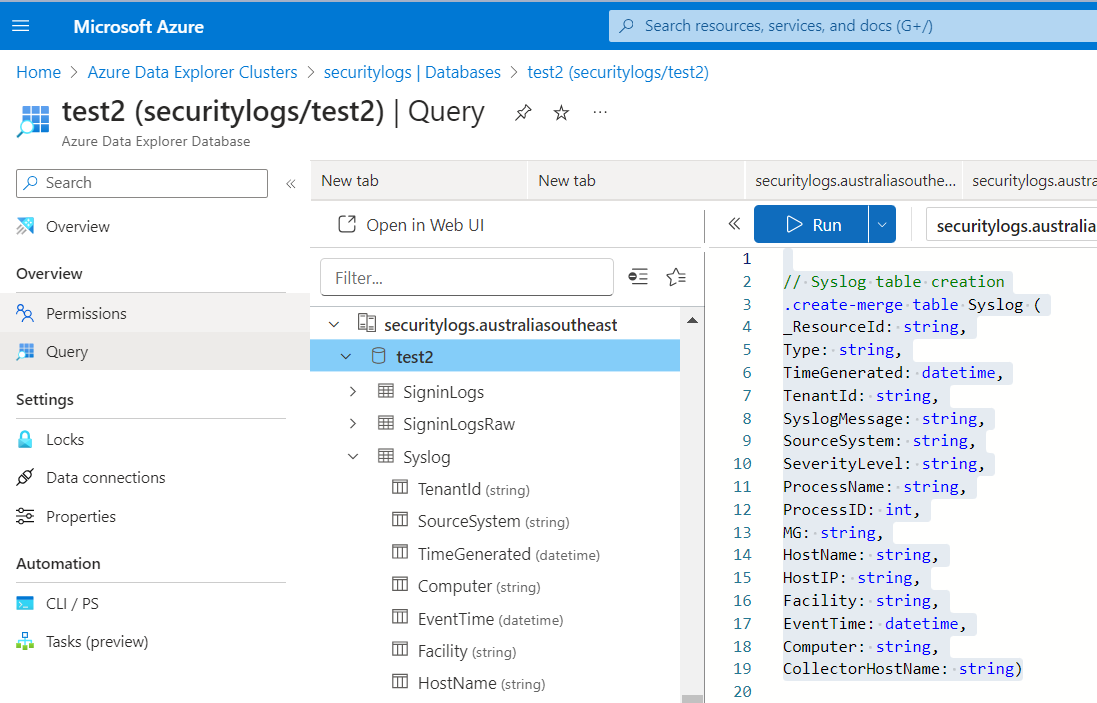The width and height of the screenshot is (1097, 703).
Task: Focus the sidebar Search field
Action: (142, 183)
